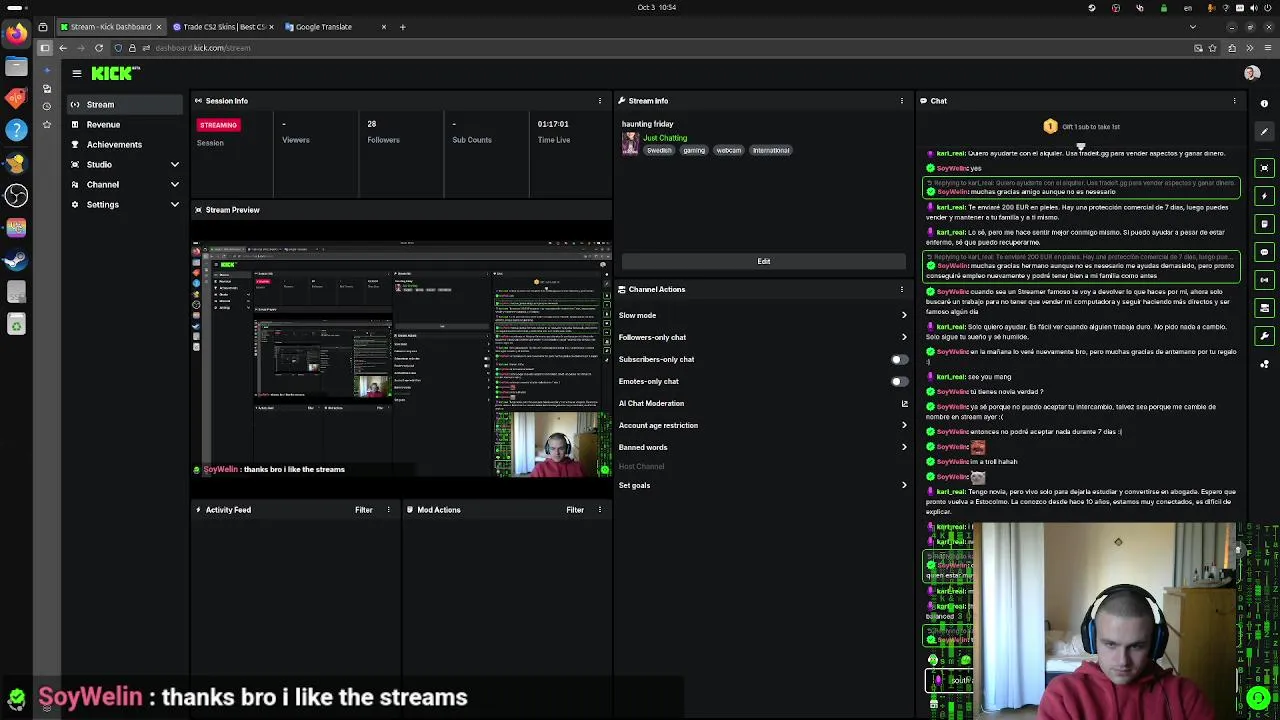Select Achievements in the sidebar
Viewport: 1280px width, 720px height.
pyautogui.click(x=125, y=144)
